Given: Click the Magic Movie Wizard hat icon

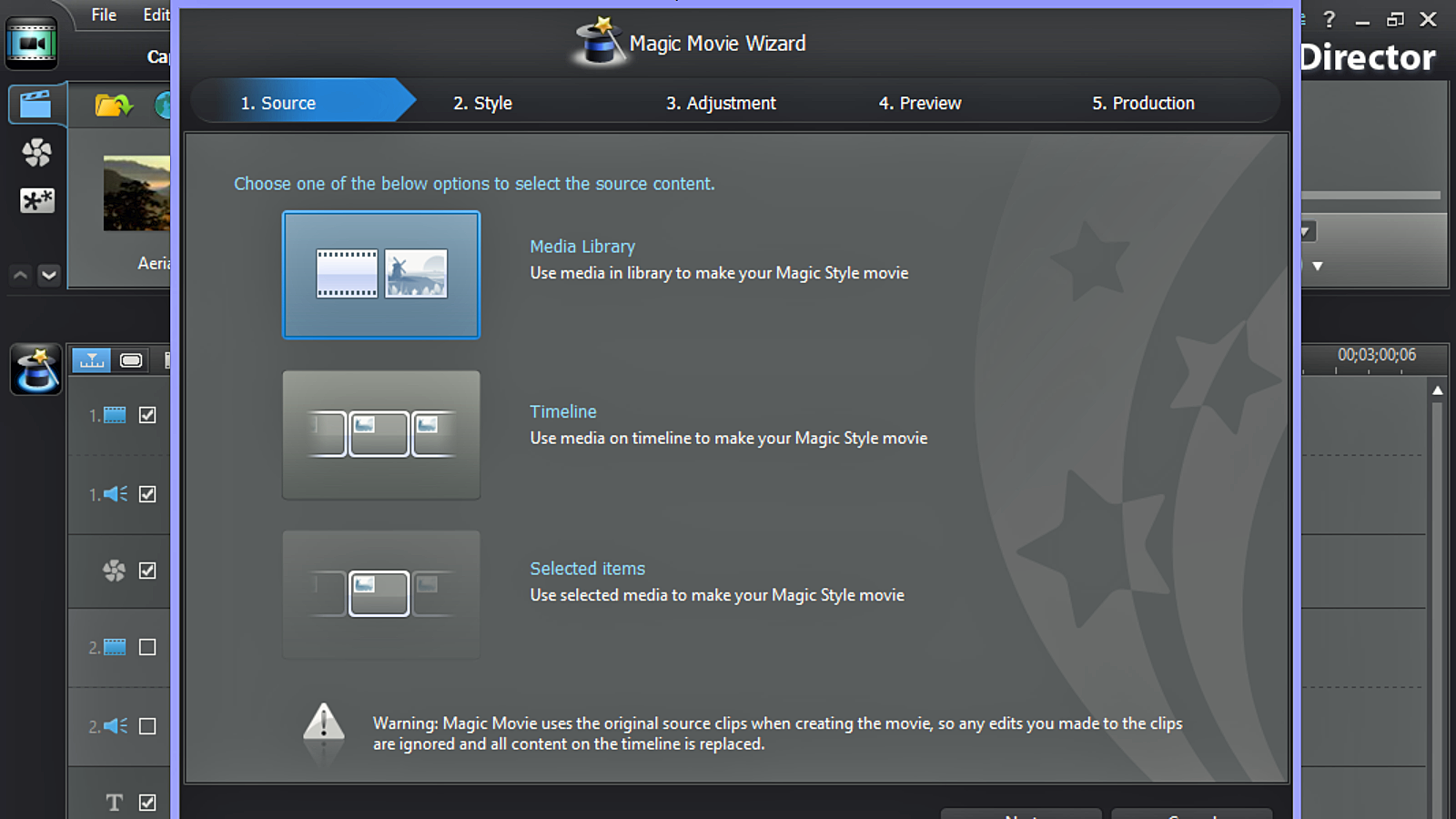Looking at the screenshot, I should click(x=36, y=369).
